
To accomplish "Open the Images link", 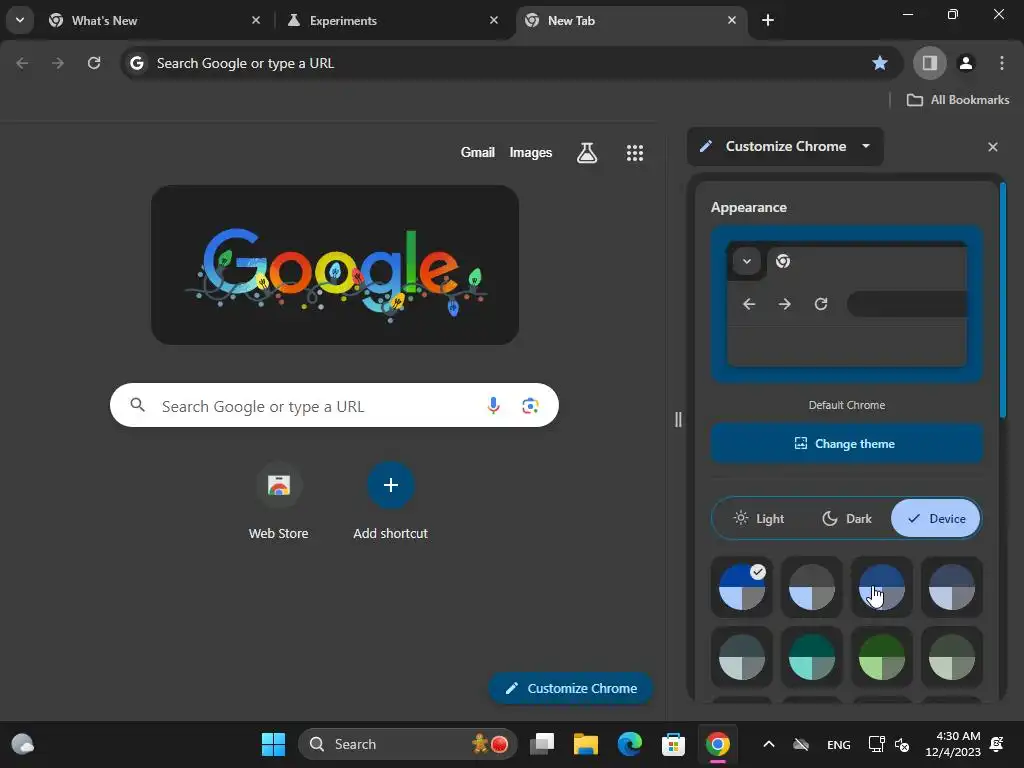I will pyautogui.click(x=530, y=152).
